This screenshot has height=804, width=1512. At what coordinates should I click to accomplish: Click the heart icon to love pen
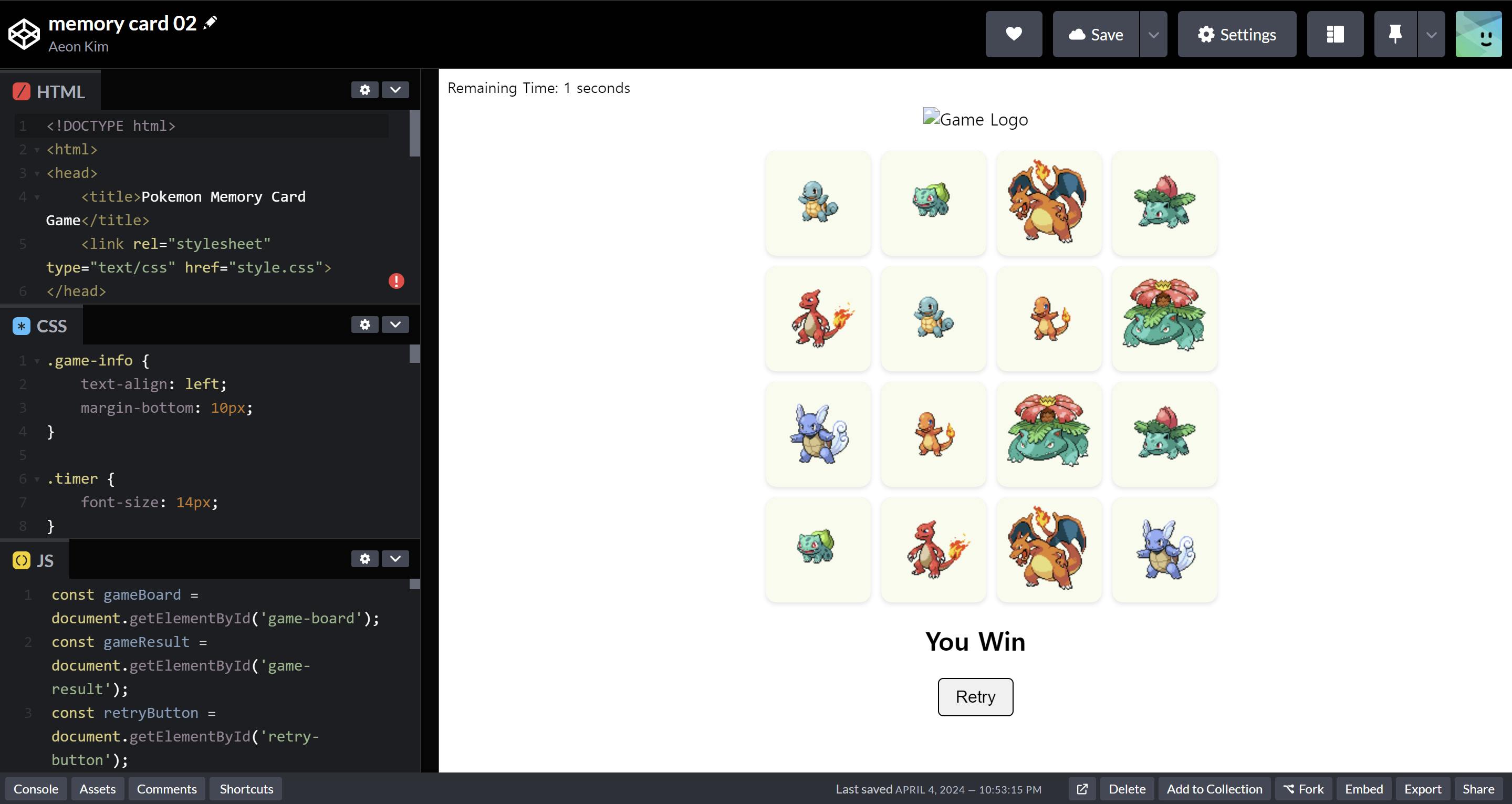(x=1014, y=34)
